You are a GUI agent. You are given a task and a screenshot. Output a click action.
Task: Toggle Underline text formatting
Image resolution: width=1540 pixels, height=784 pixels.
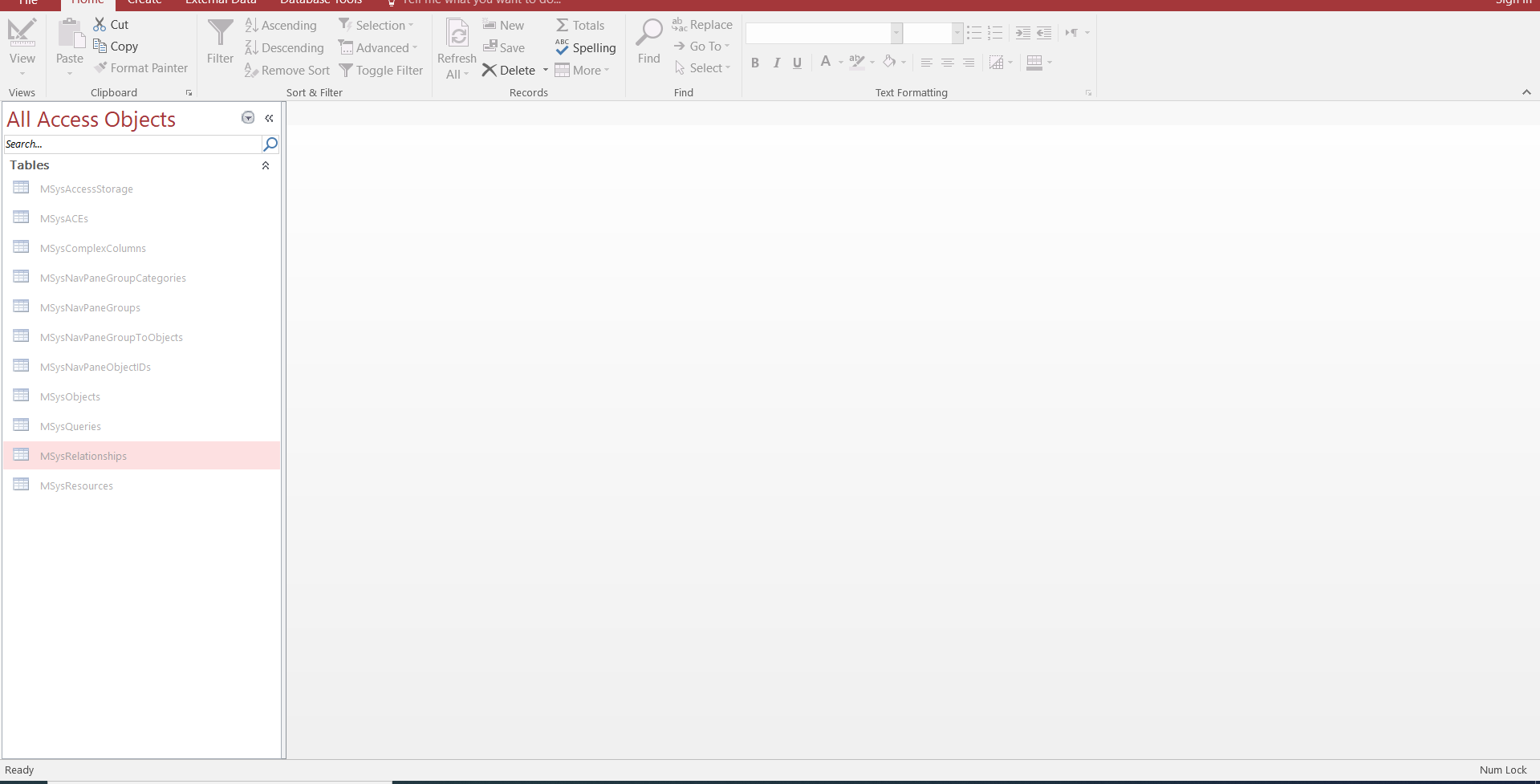(797, 63)
